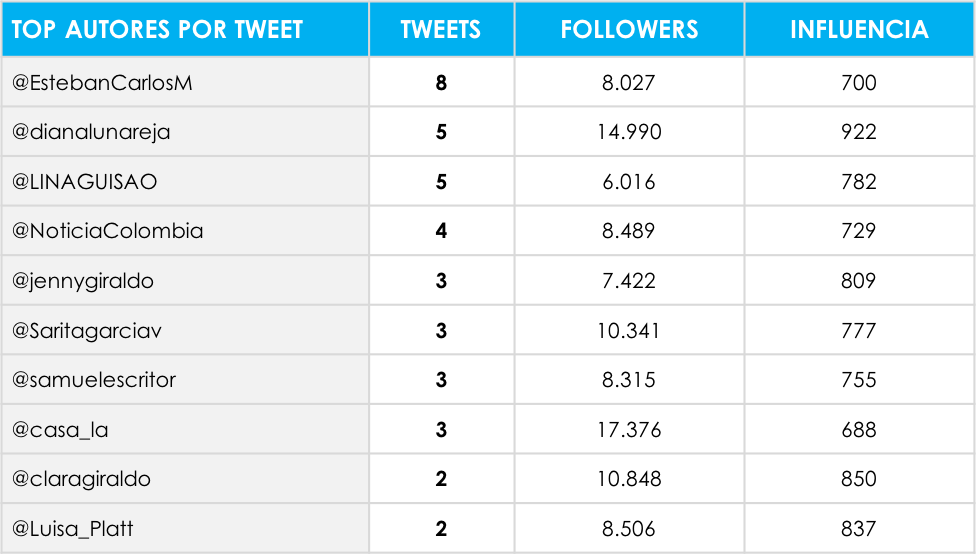Image resolution: width=977 pixels, height=555 pixels.
Task: Click the 922 influencia value
Action: (x=859, y=132)
